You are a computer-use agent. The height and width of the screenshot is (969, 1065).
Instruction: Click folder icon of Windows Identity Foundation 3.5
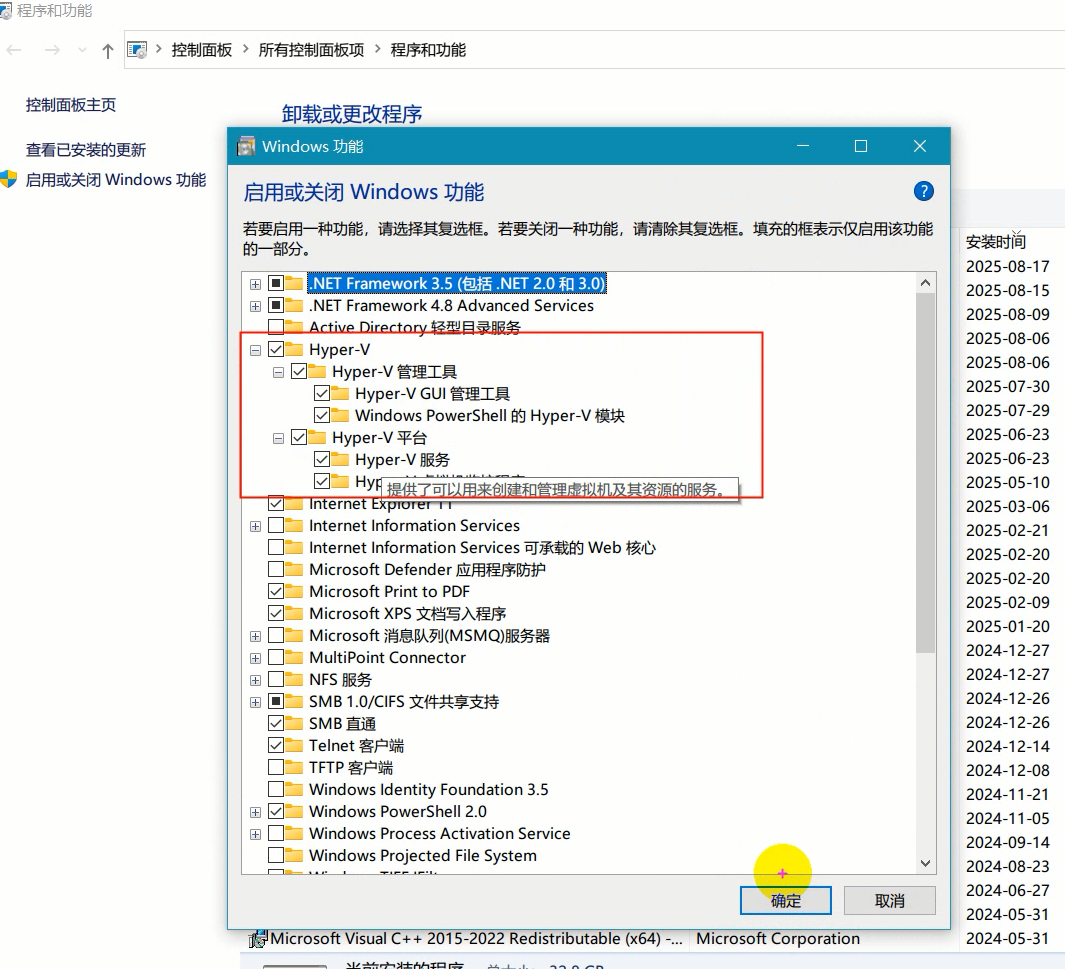pos(293,789)
